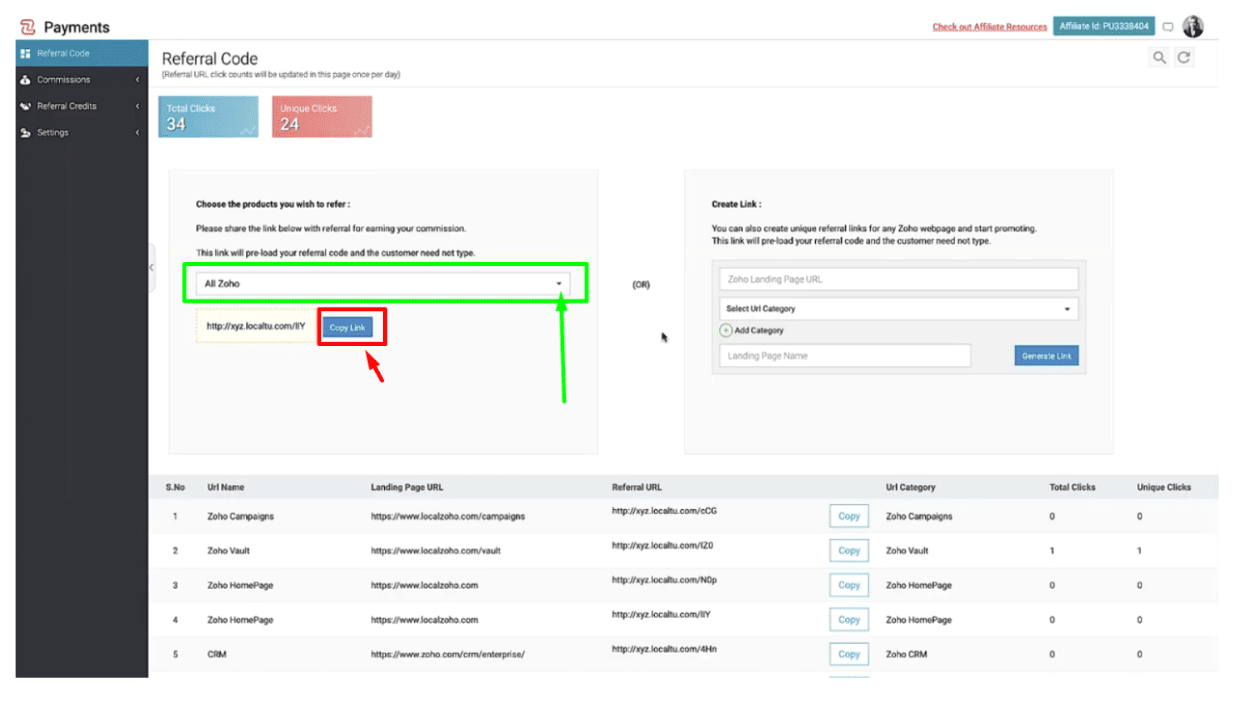The image size is (1244, 705).
Task: Open the user profile avatar
Action: pyautogui.click(x=1193, y=27)
